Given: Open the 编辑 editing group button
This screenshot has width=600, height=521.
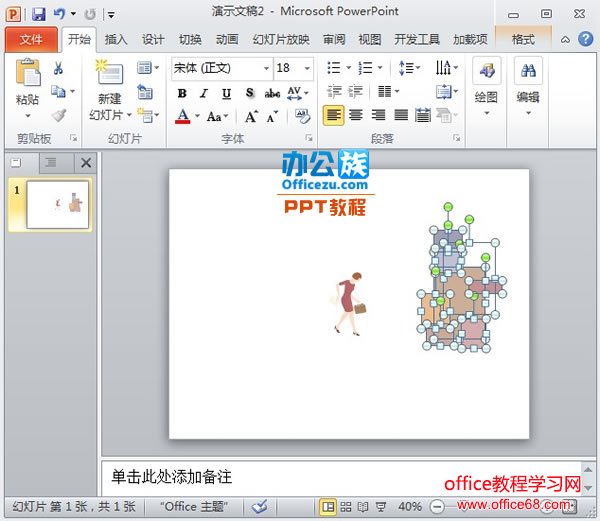Looking at the screenshot, I should coord(528,87).
